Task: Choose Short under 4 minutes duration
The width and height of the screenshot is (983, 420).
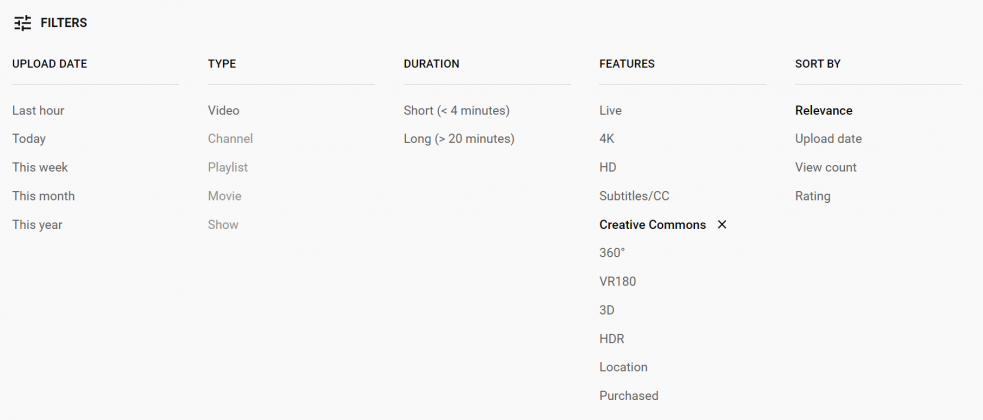Action: (456, 110)
